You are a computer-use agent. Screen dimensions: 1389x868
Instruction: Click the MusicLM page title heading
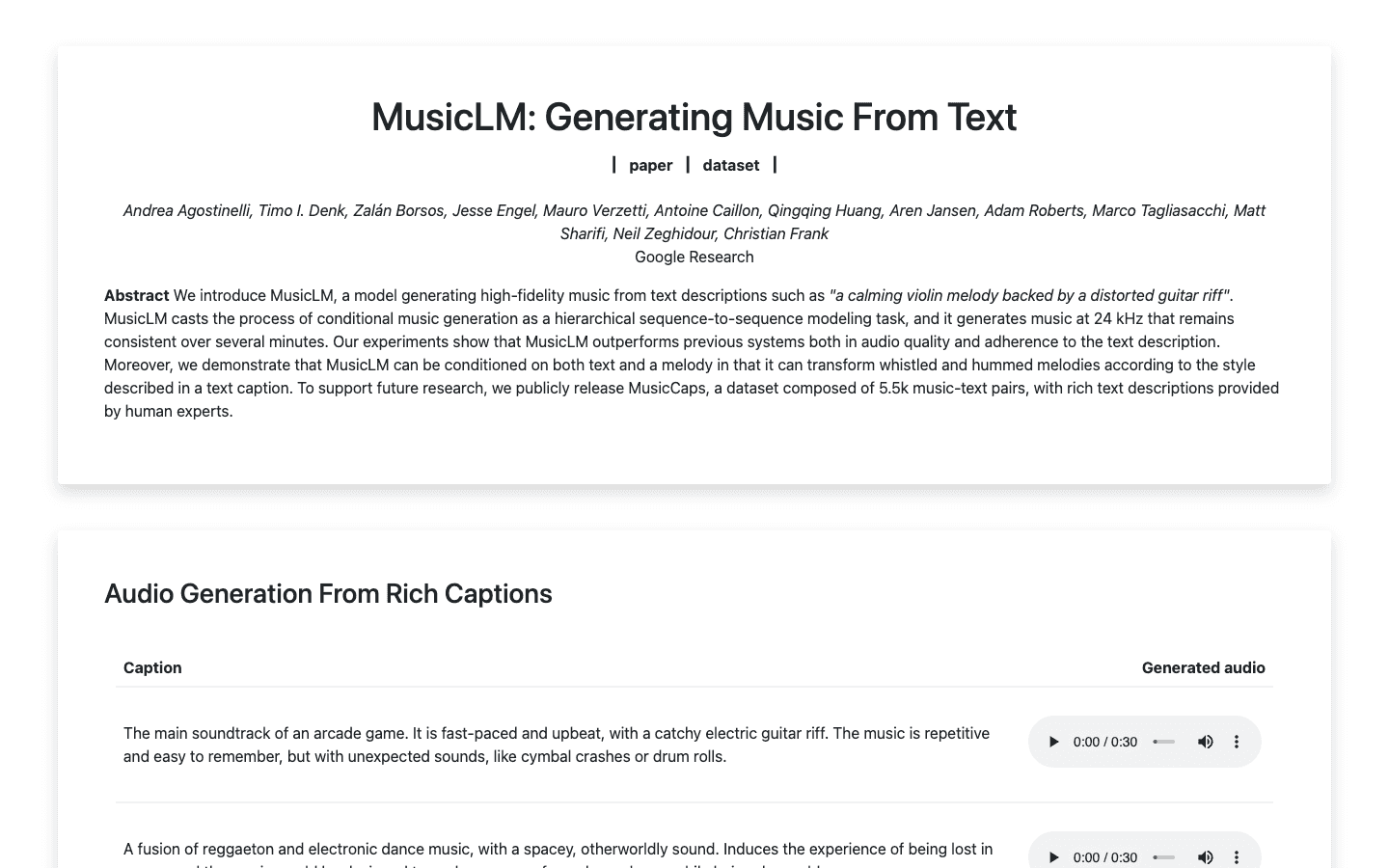tap(694, 118)
